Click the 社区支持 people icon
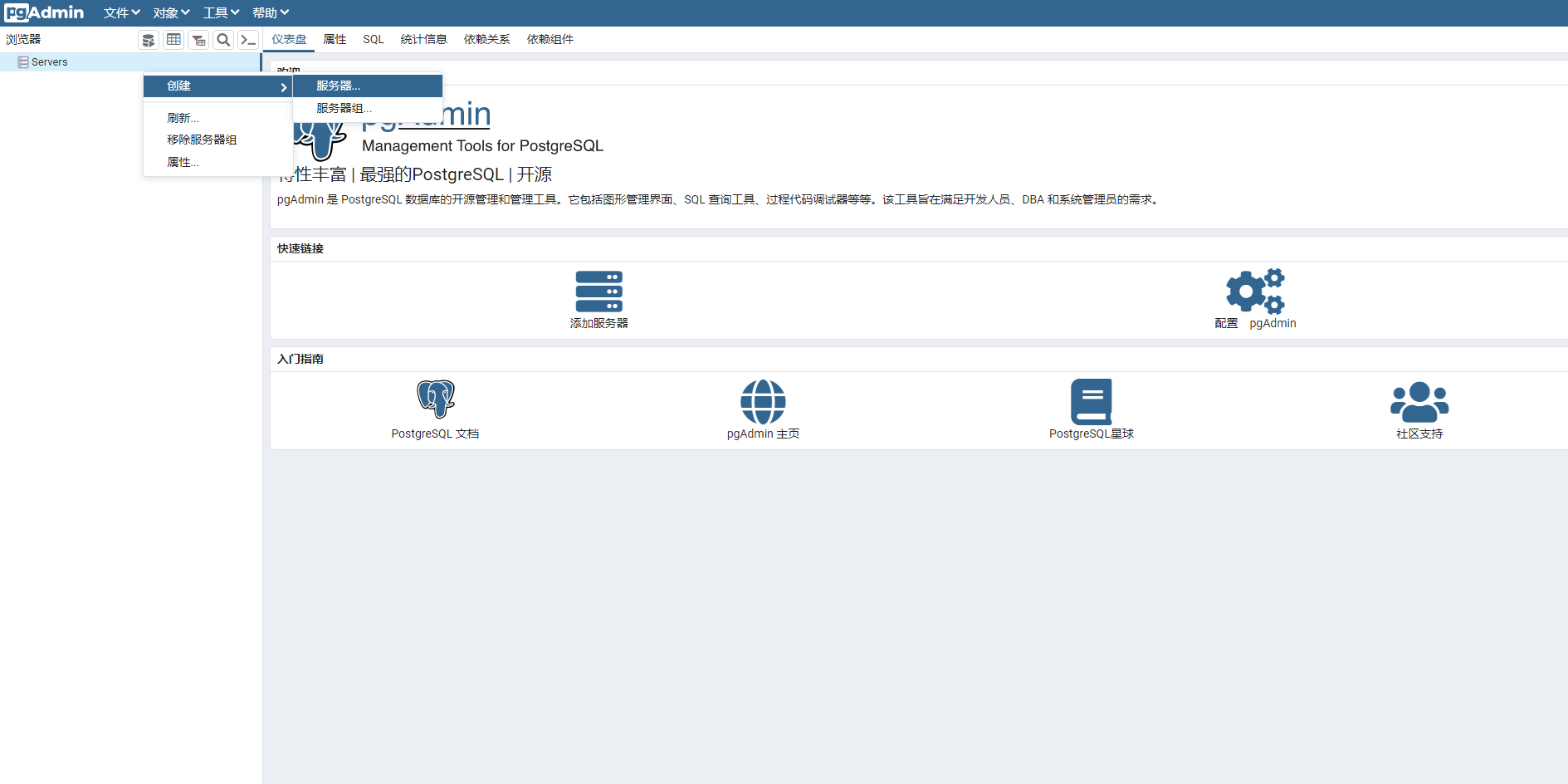The image size is (1568, 784). (x=1419, y=402)
